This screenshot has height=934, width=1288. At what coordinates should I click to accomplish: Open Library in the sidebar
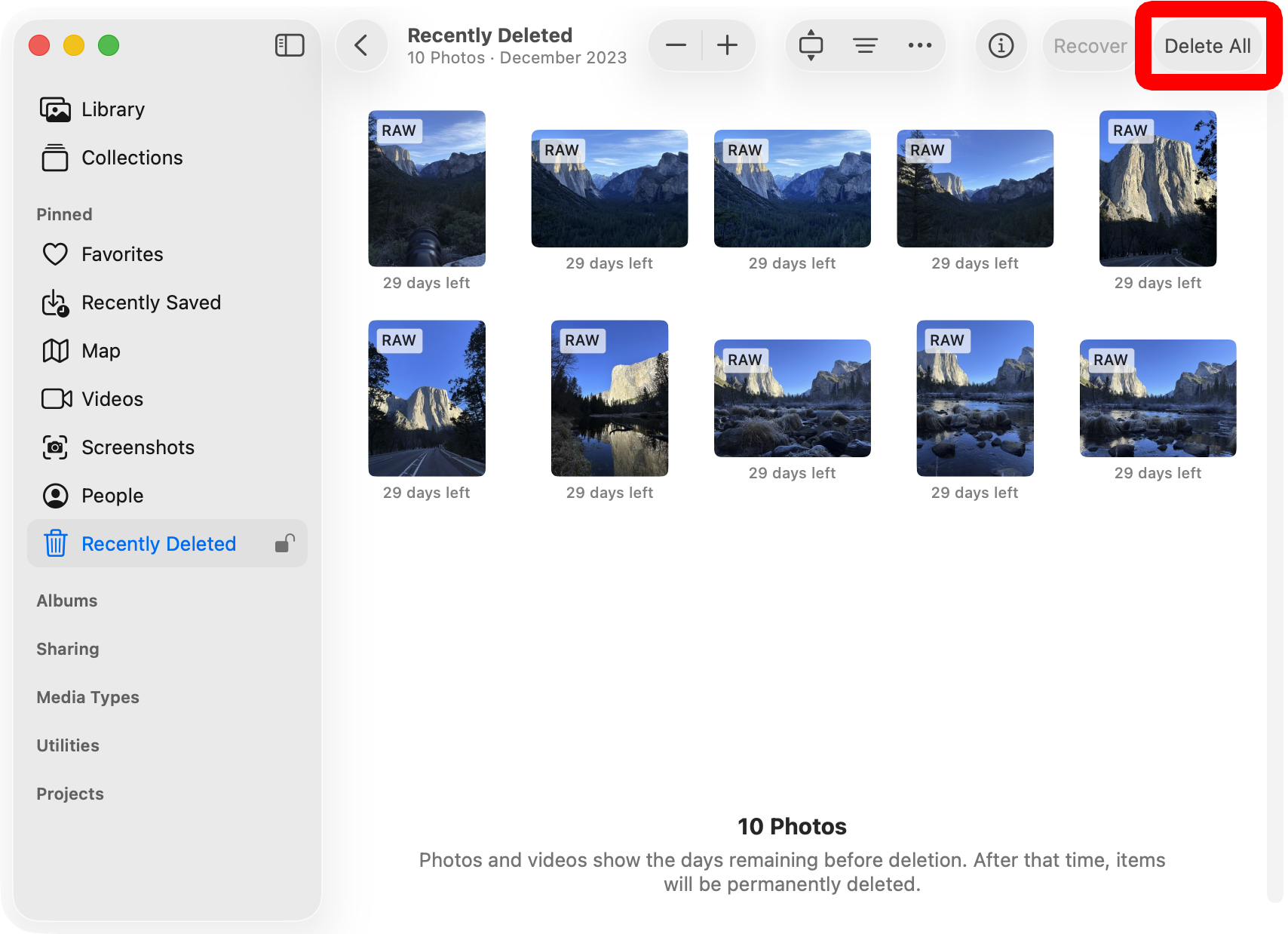pos(113,109)
